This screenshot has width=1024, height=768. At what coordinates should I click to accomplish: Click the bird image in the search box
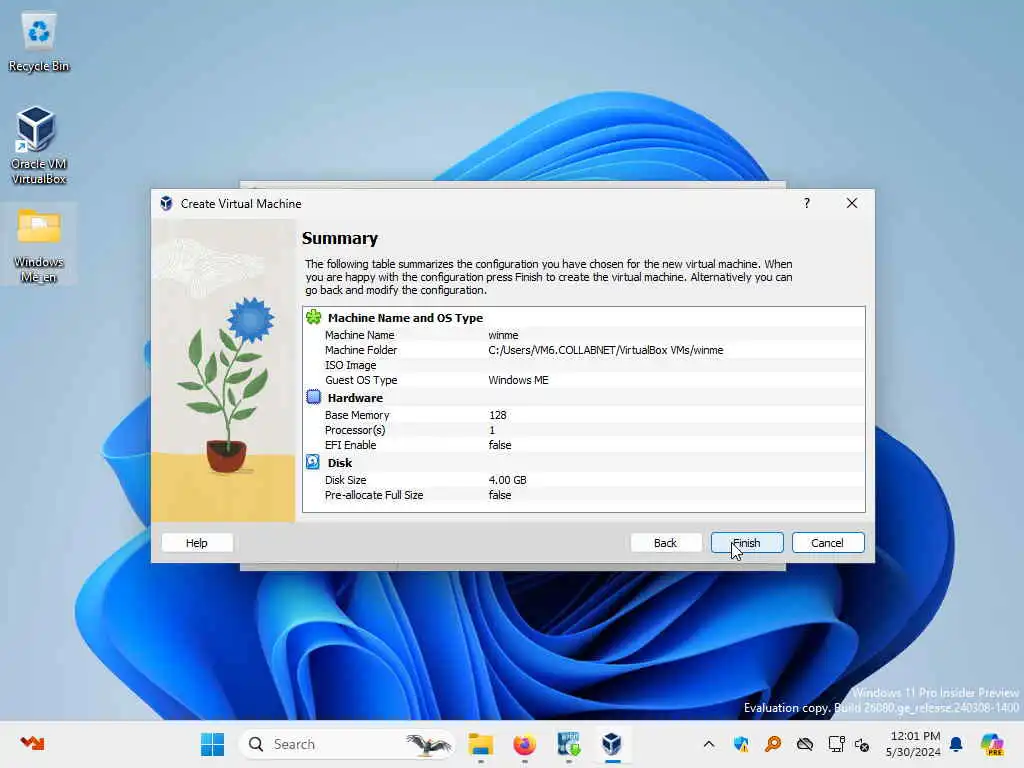tap(428, 744)
